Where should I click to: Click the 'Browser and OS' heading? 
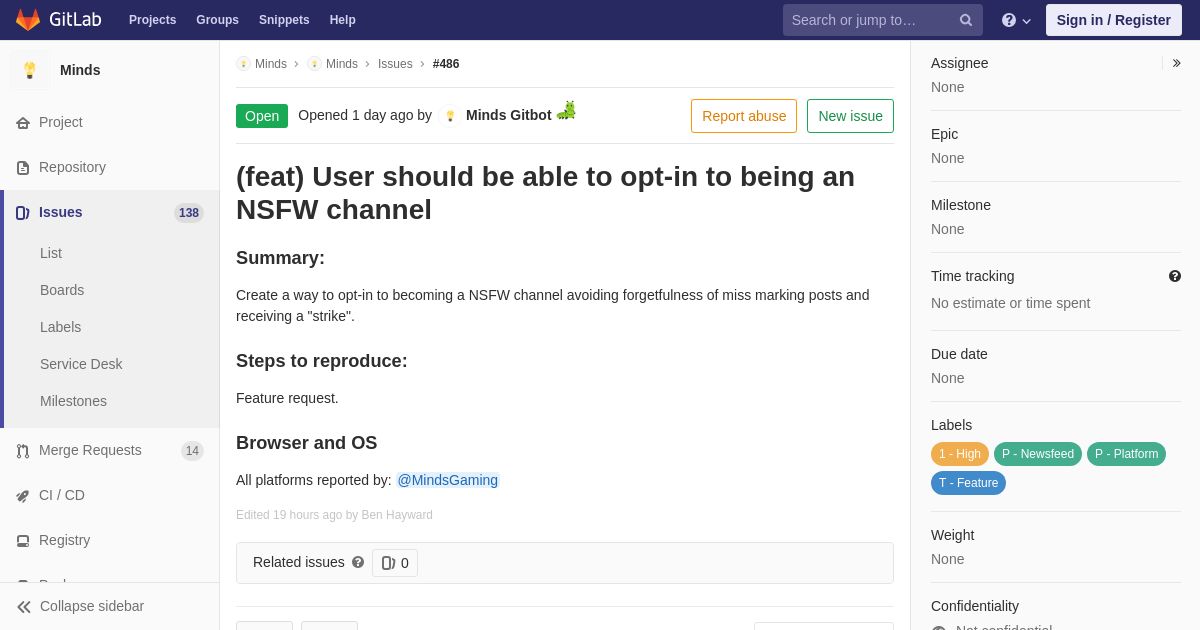pyautogui.click(x=306, y=443)
